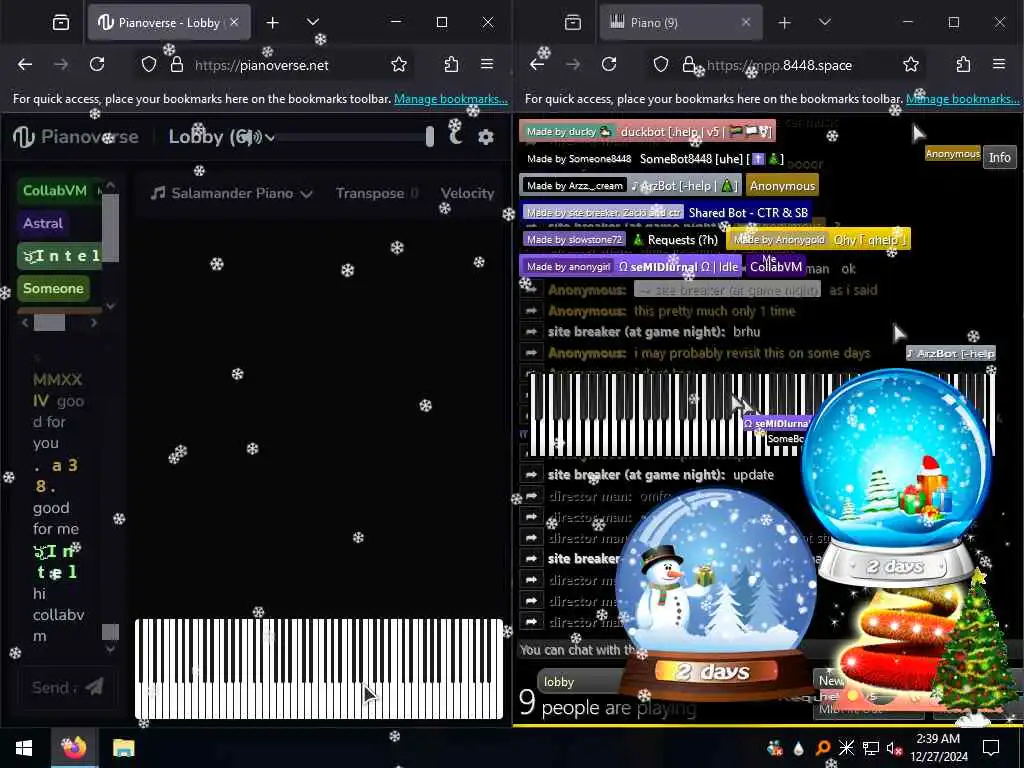This screenshot has width=1024, height=768.
Task: Click the muted volume tray icon
Action: point(894,748)
